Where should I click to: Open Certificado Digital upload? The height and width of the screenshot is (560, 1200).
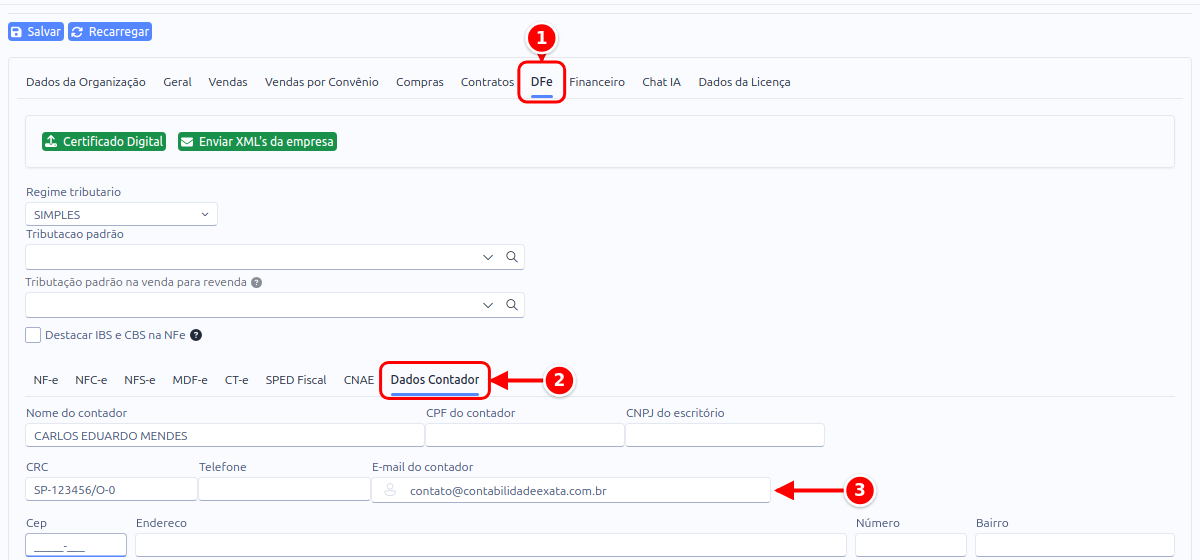[104, 142]
